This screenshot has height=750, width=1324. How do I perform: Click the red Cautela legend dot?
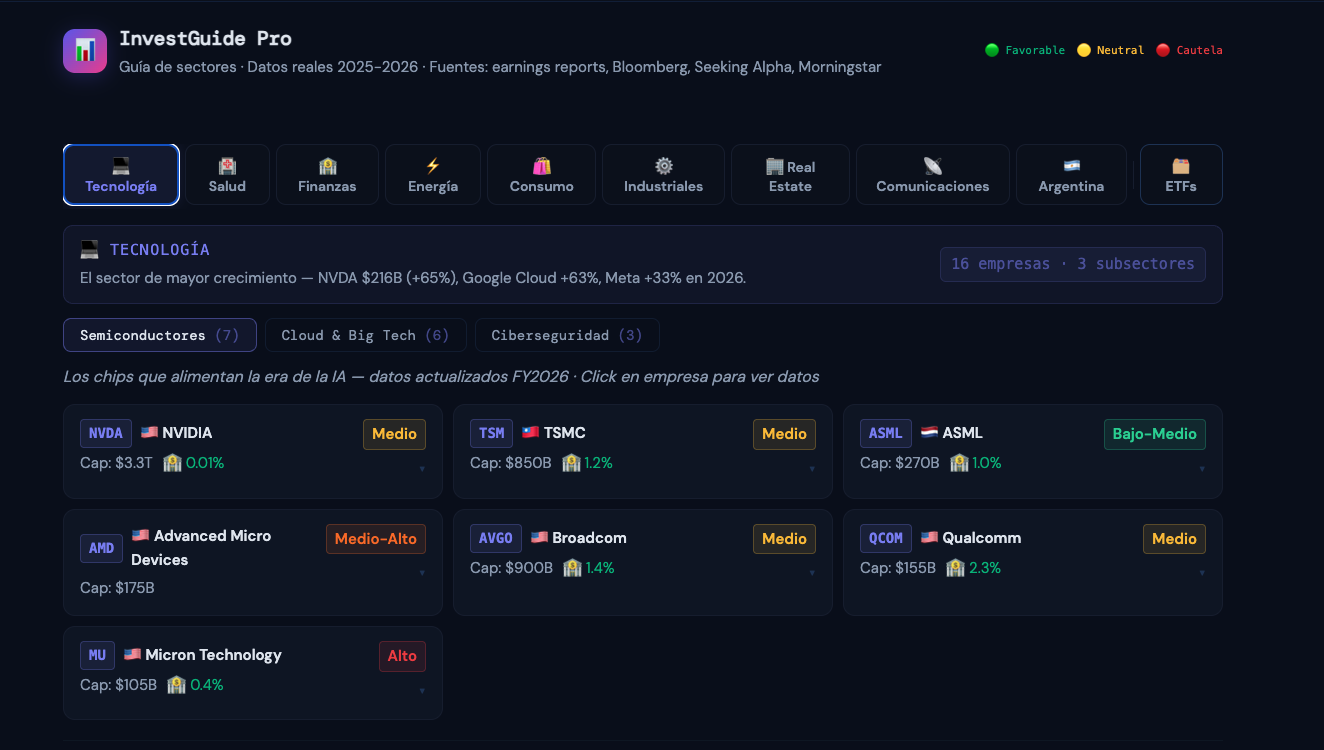[1163, 50]
